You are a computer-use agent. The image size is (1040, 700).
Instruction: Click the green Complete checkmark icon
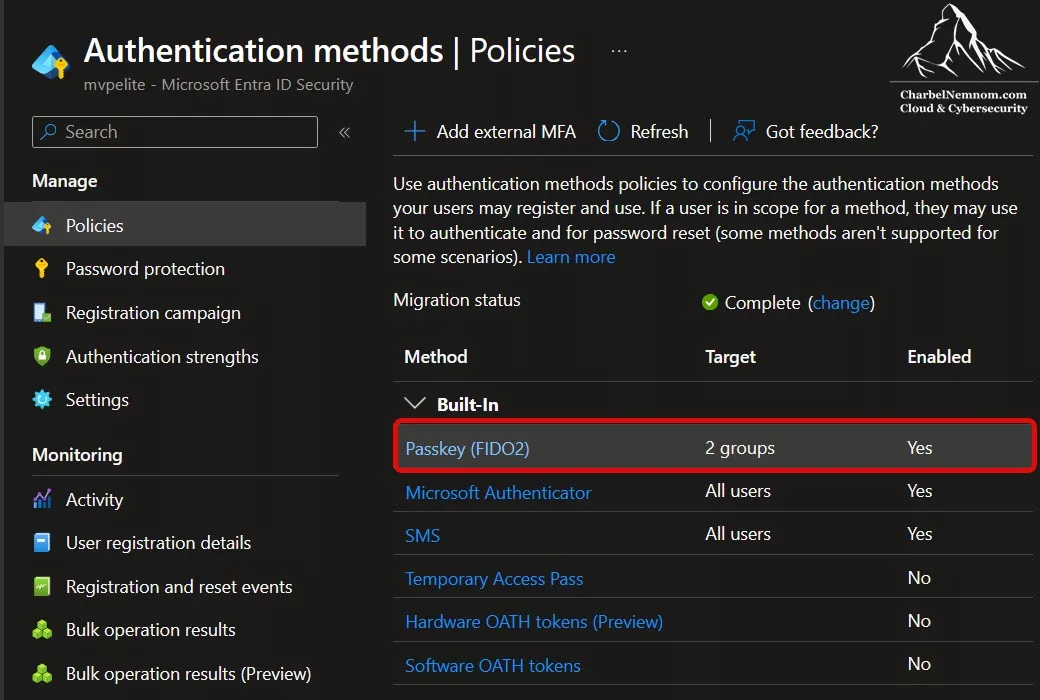pyautogui.click(x=710, y=303)
